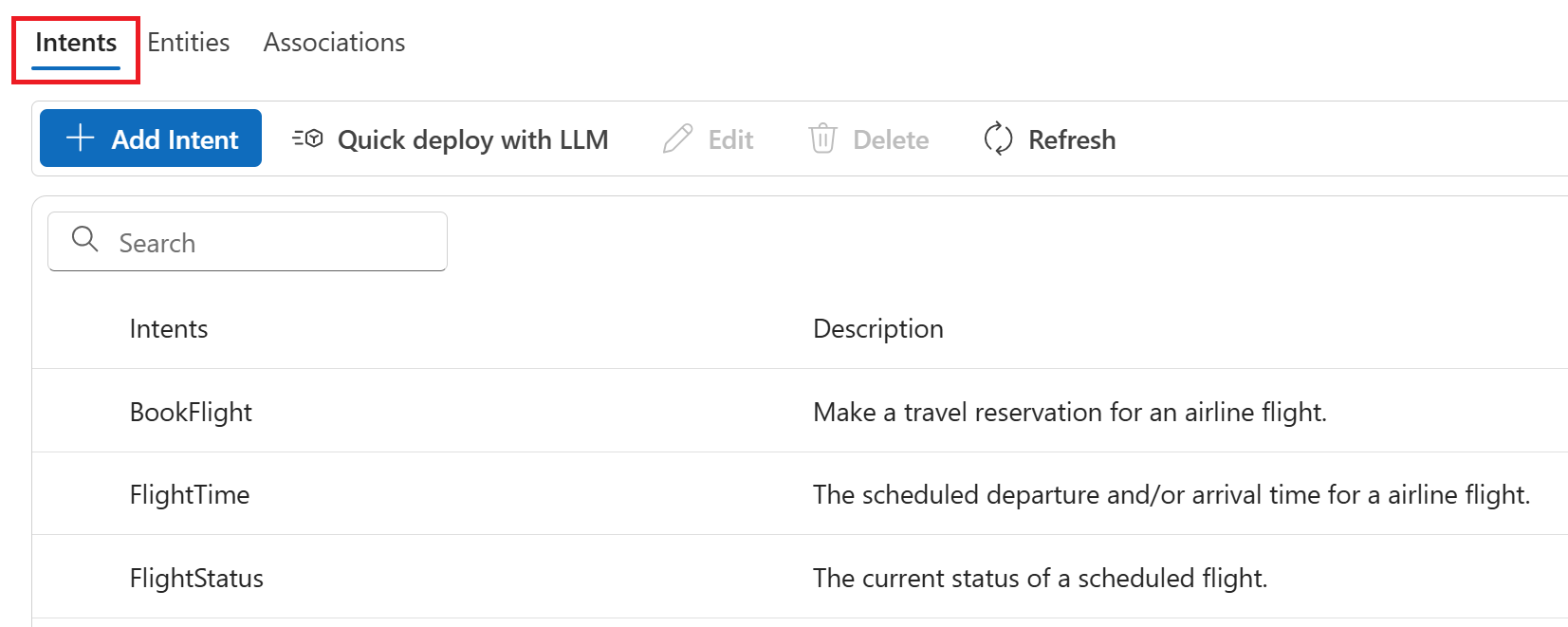Switch to the Entities tab
Viewport: 1568px width, 627px height.
pyautogui.click(x=188, y=42)
